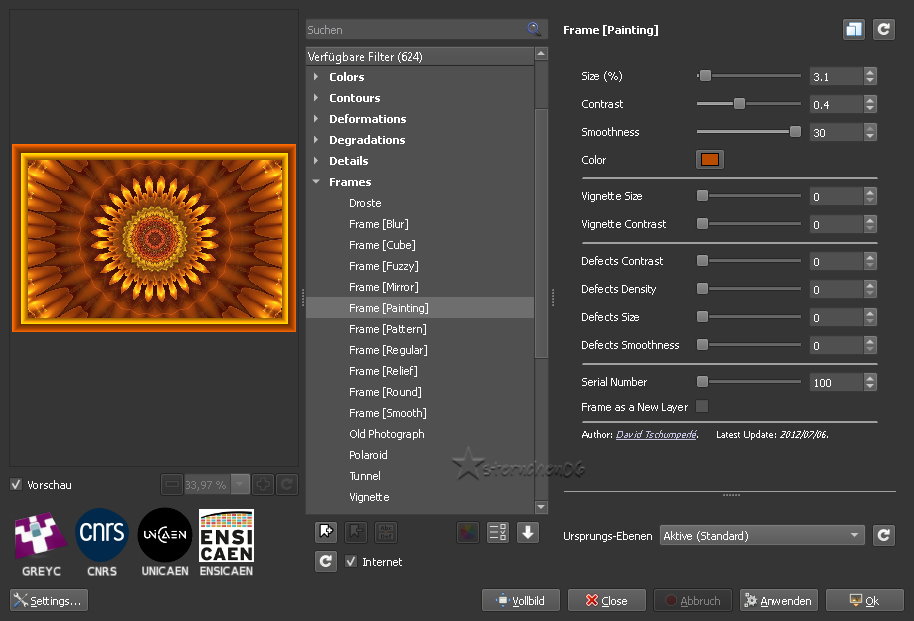Collapse the Frames filter category
Image resolution: width=914 pixels, height=621 pixels.
click(316, 182)
